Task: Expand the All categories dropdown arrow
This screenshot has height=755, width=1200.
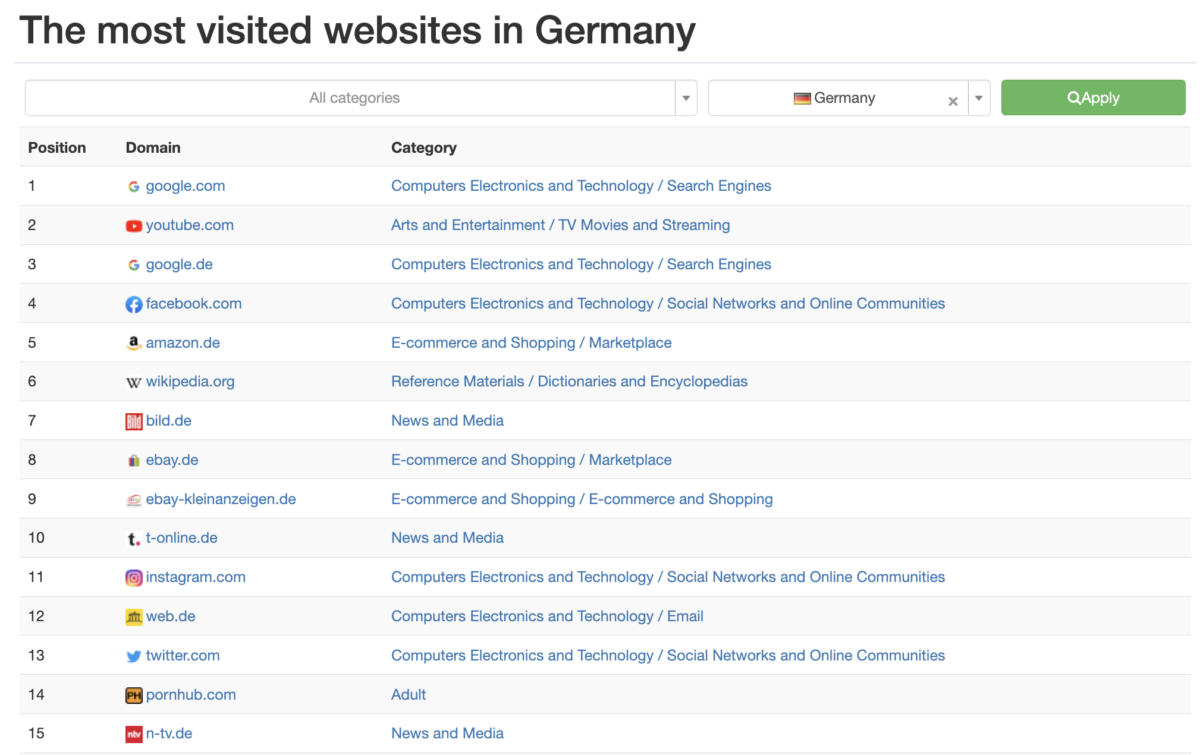Action: [x=686, y=98]
